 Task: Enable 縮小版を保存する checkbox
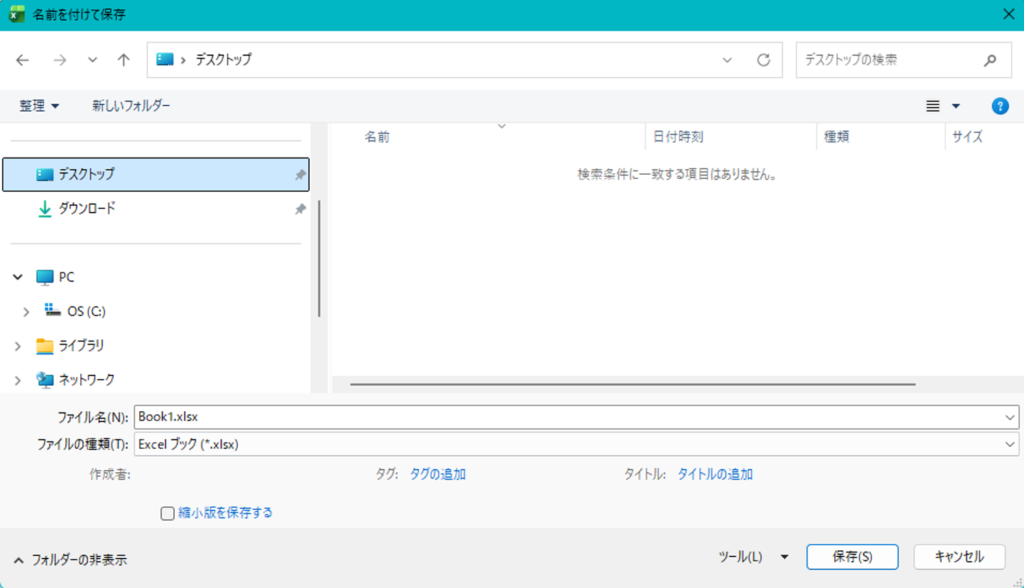[167, 513]
